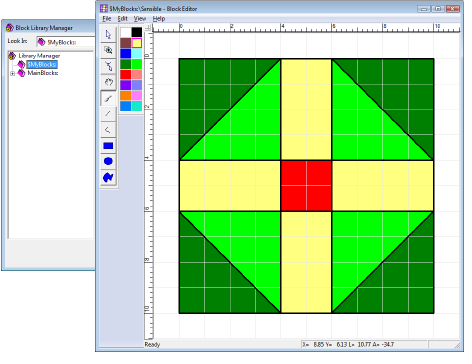Open the File menu
Screen dimensions: 472x364
click(x=107, y=19)
